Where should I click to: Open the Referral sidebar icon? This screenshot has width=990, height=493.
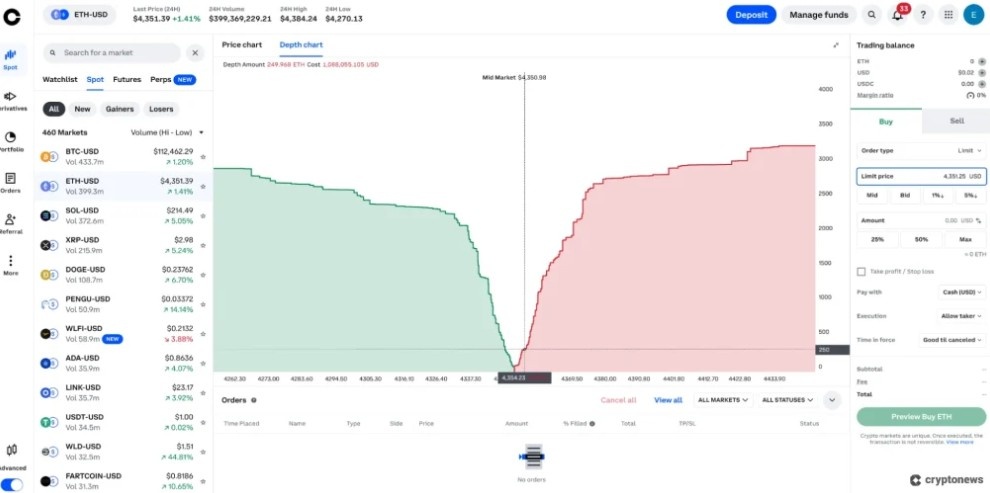click(x=10, y=220)
